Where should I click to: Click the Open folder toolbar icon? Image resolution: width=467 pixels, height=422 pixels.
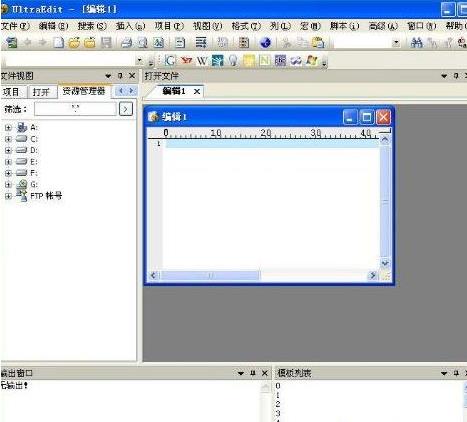pyautogui.click(x=74, y=42)
